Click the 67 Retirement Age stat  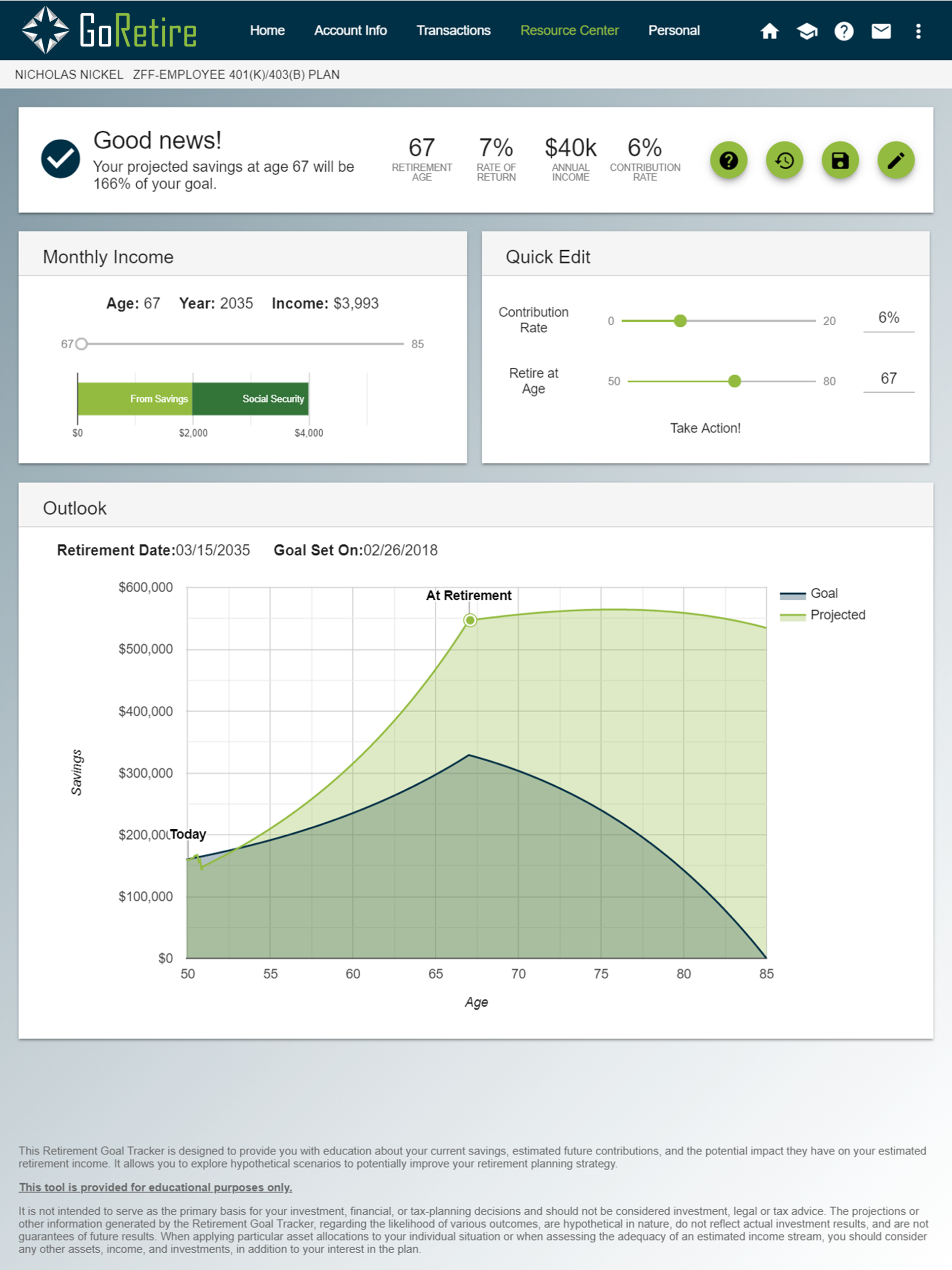coord(421,158)
